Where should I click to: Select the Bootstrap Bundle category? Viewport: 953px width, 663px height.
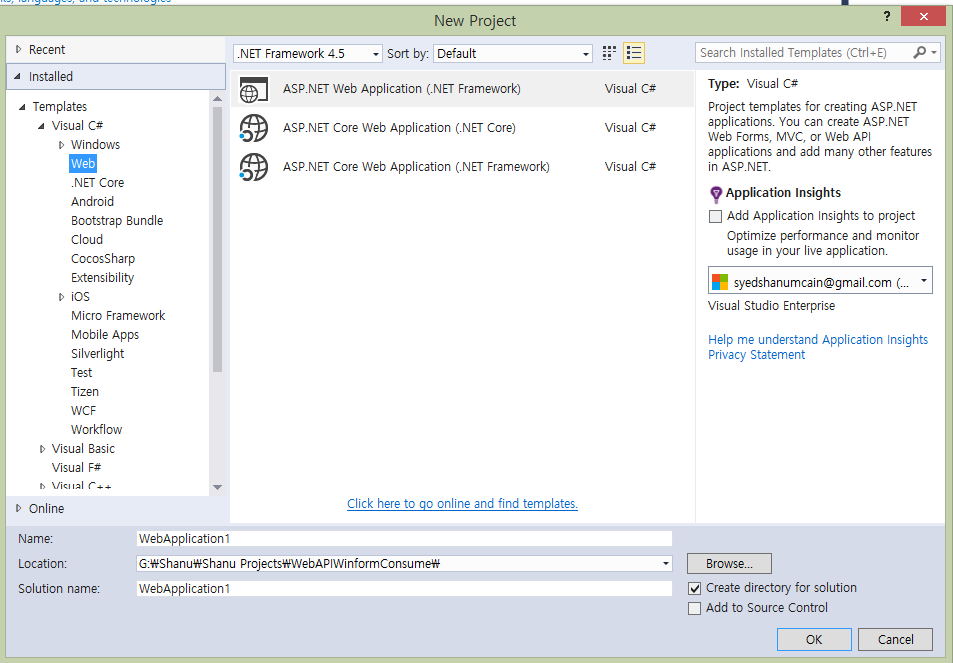coord(117,221)
